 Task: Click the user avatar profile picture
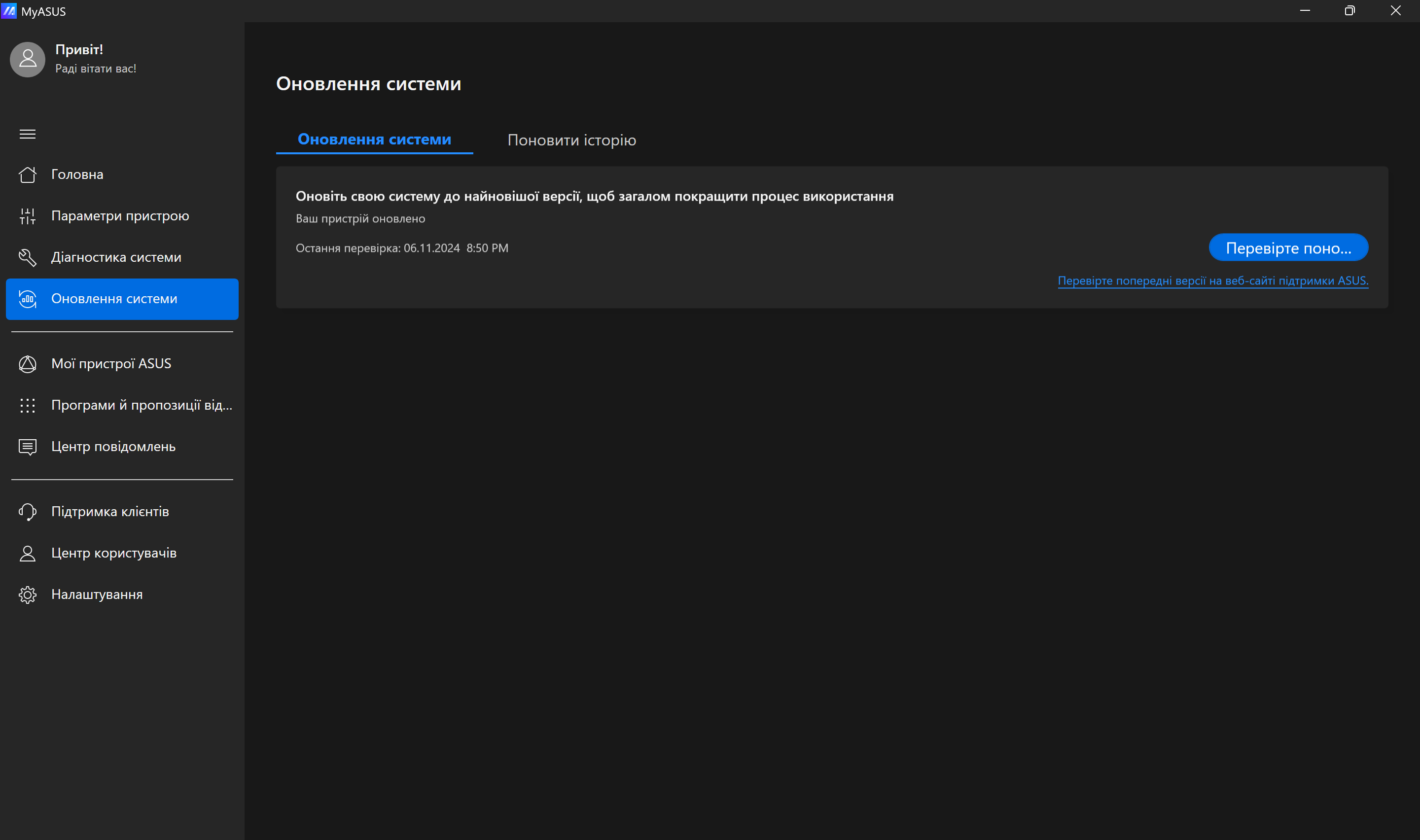pyautogui.click(x=27, y=60)
